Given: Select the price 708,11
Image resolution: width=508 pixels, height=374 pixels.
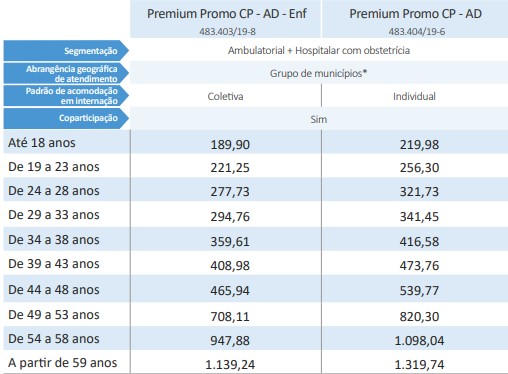Looking at the screenshot, I should (x=230, y=316).
